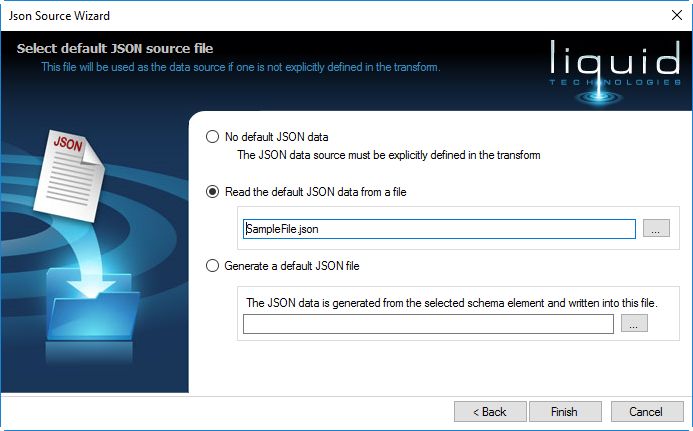The image size is (693, 431).
Task: Click the "Json Source Wizard" title bar text
Action: click(x=60, y=16)
